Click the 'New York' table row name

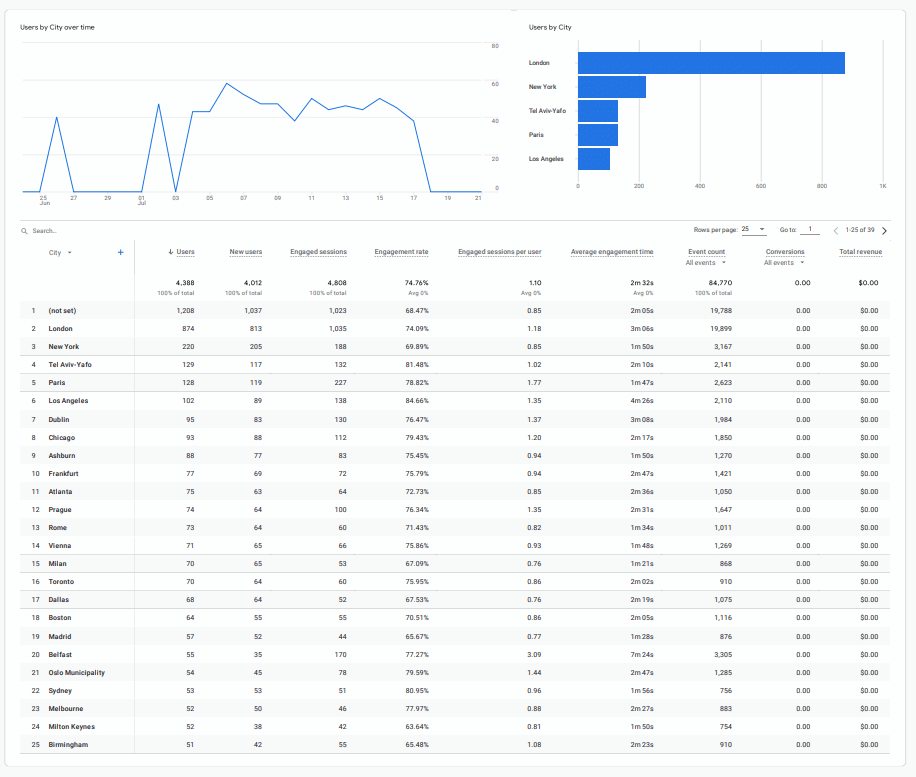point(63,347)
